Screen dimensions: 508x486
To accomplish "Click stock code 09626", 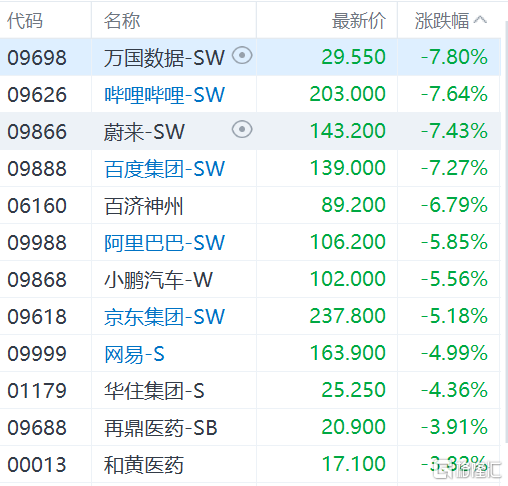I will pos(37,94).
